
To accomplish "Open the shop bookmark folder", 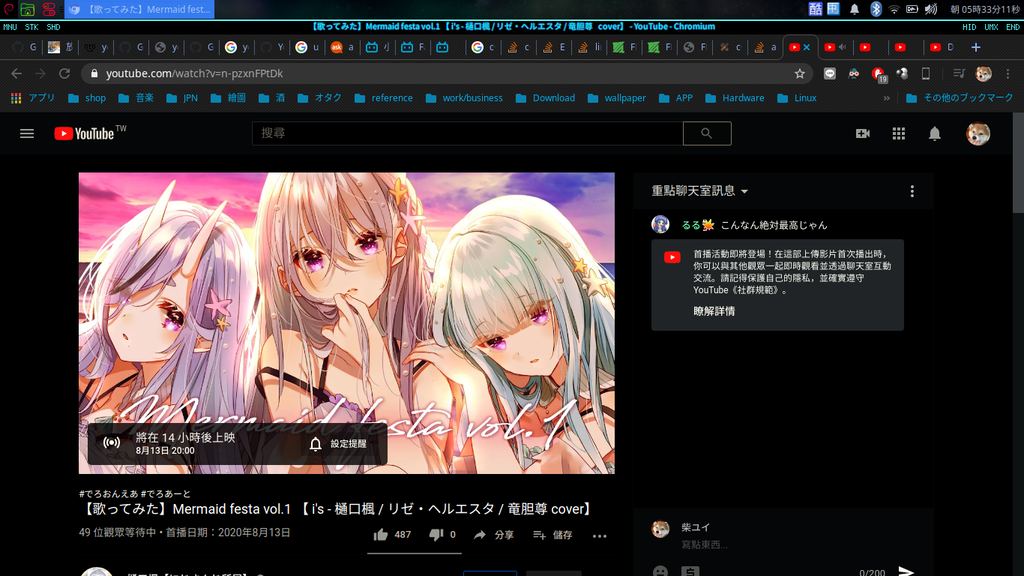I will pyautogui.click(x=87, y=98).
